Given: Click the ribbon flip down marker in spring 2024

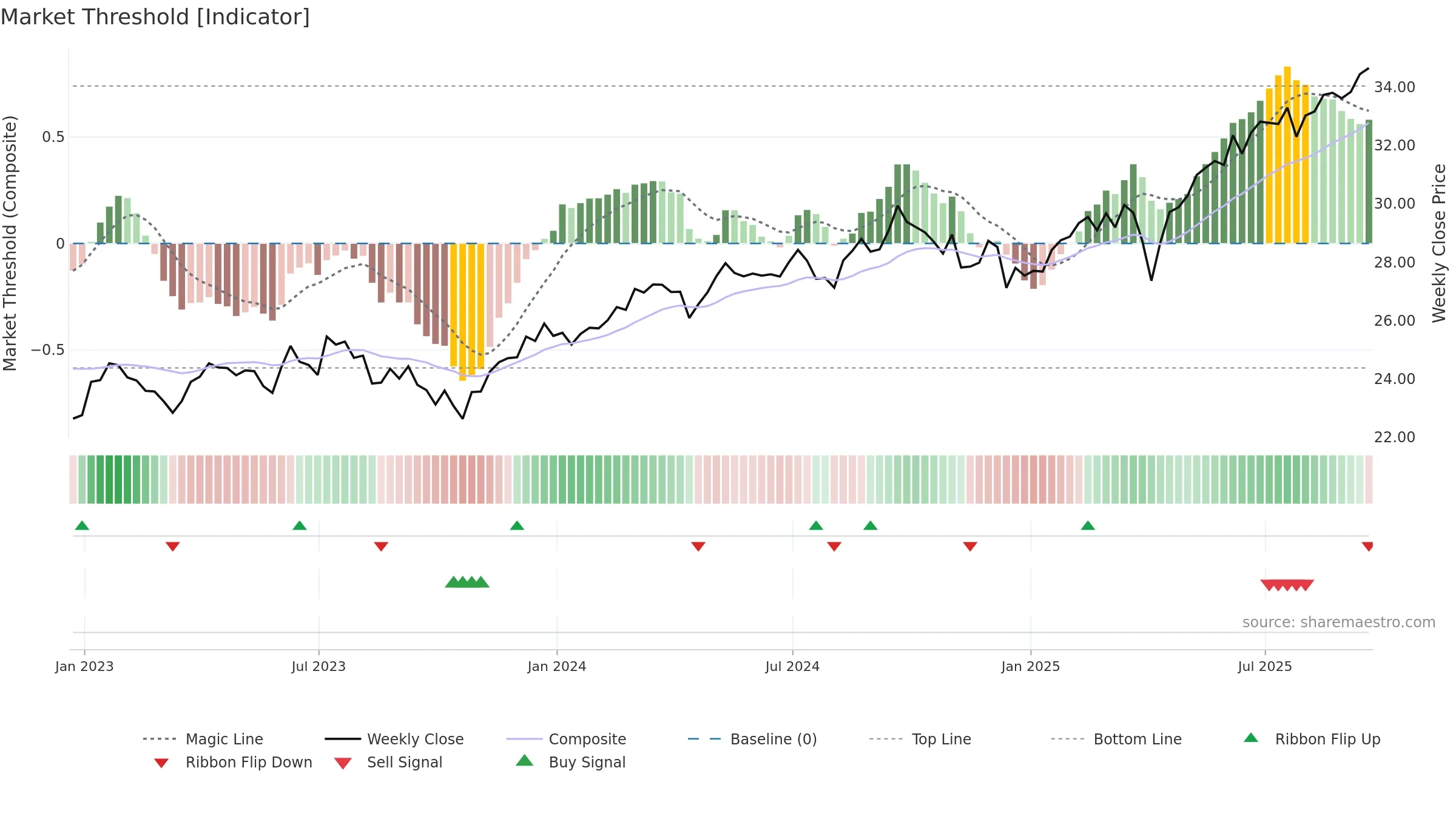Looking at the screenshot, I should click(698, 547).
